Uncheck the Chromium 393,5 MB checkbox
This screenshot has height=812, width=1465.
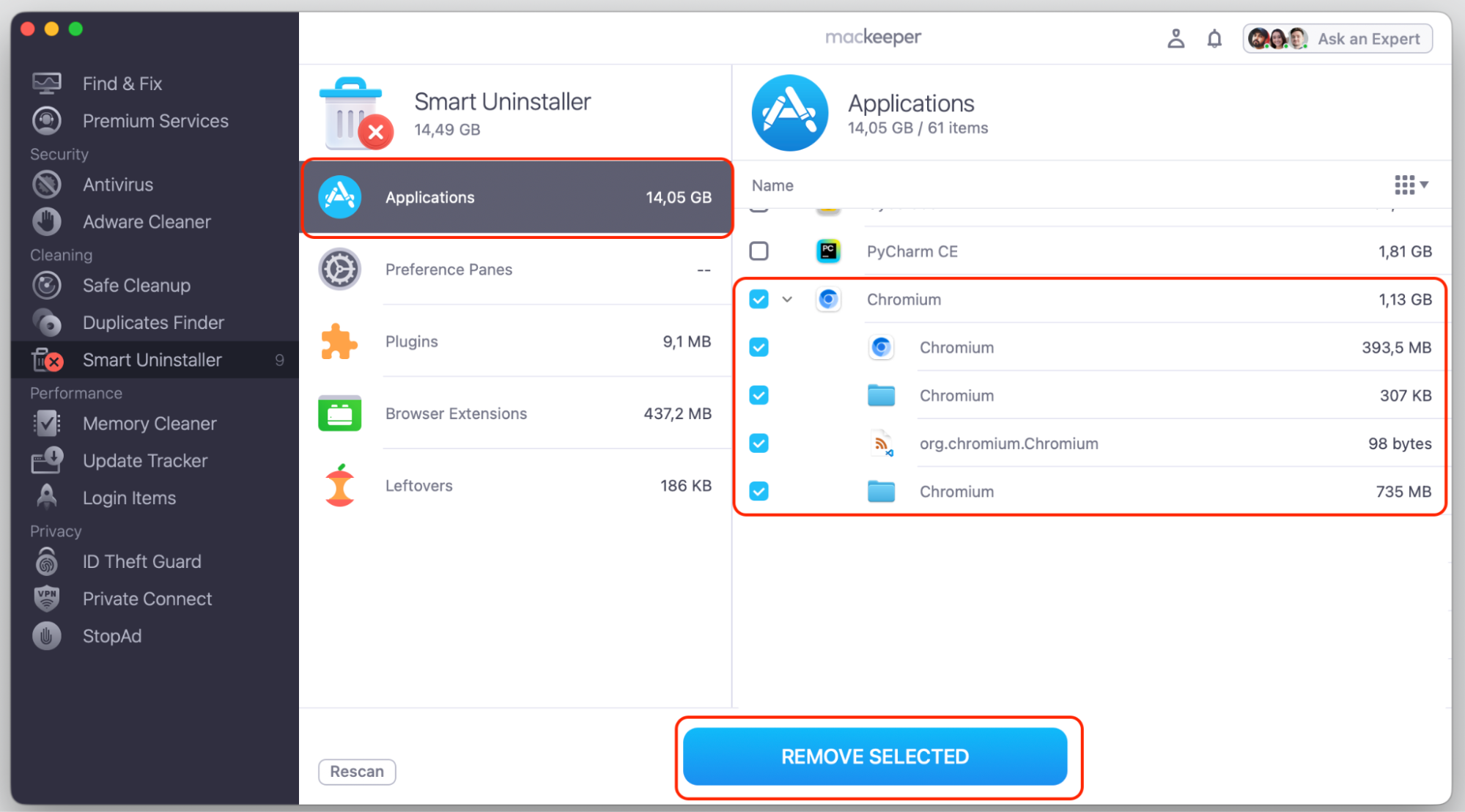759,347
